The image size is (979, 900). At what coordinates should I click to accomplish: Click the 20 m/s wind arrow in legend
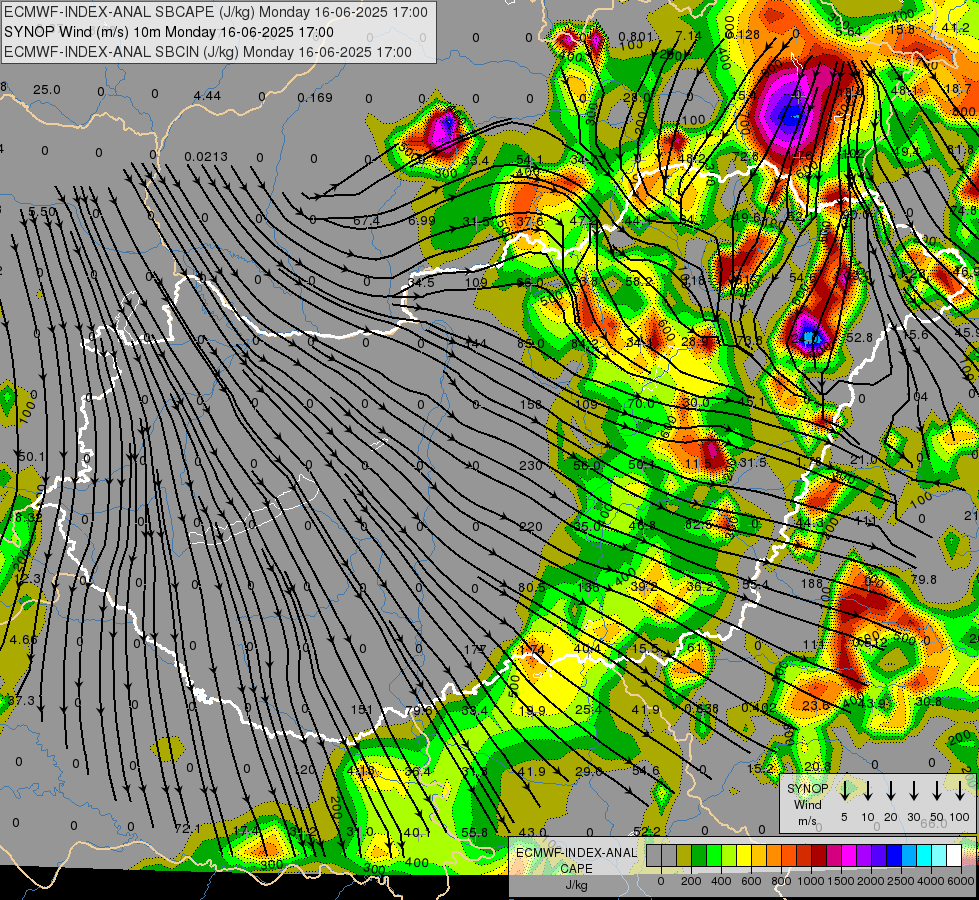tap(891, 790)
